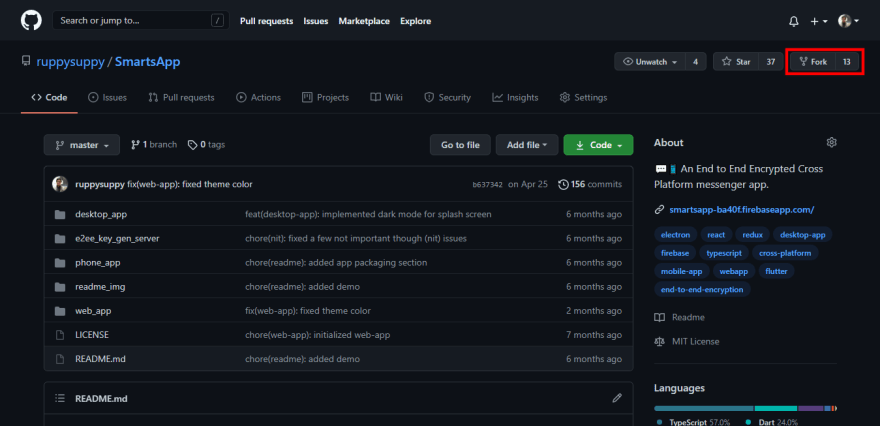Open commit added app packaging section
The height and width of the screenshot is (426, 880).
coord(336,263)
